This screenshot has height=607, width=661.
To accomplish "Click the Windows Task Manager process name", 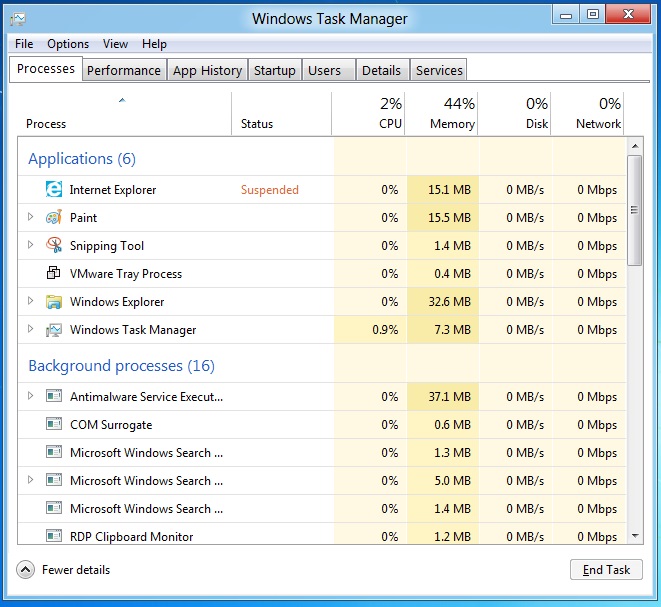I will click(x=133, y=330).
